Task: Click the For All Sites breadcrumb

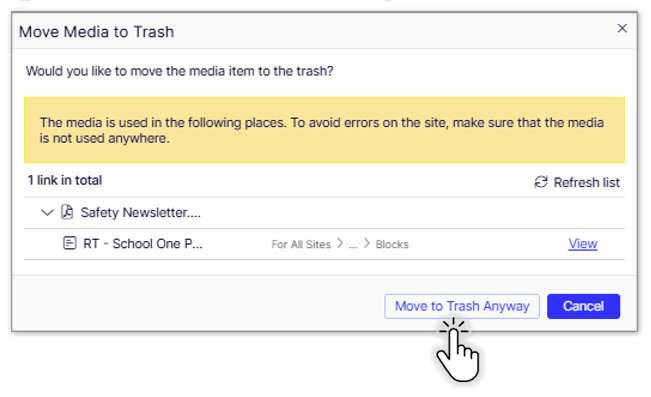Action: [x=301, y=244]
